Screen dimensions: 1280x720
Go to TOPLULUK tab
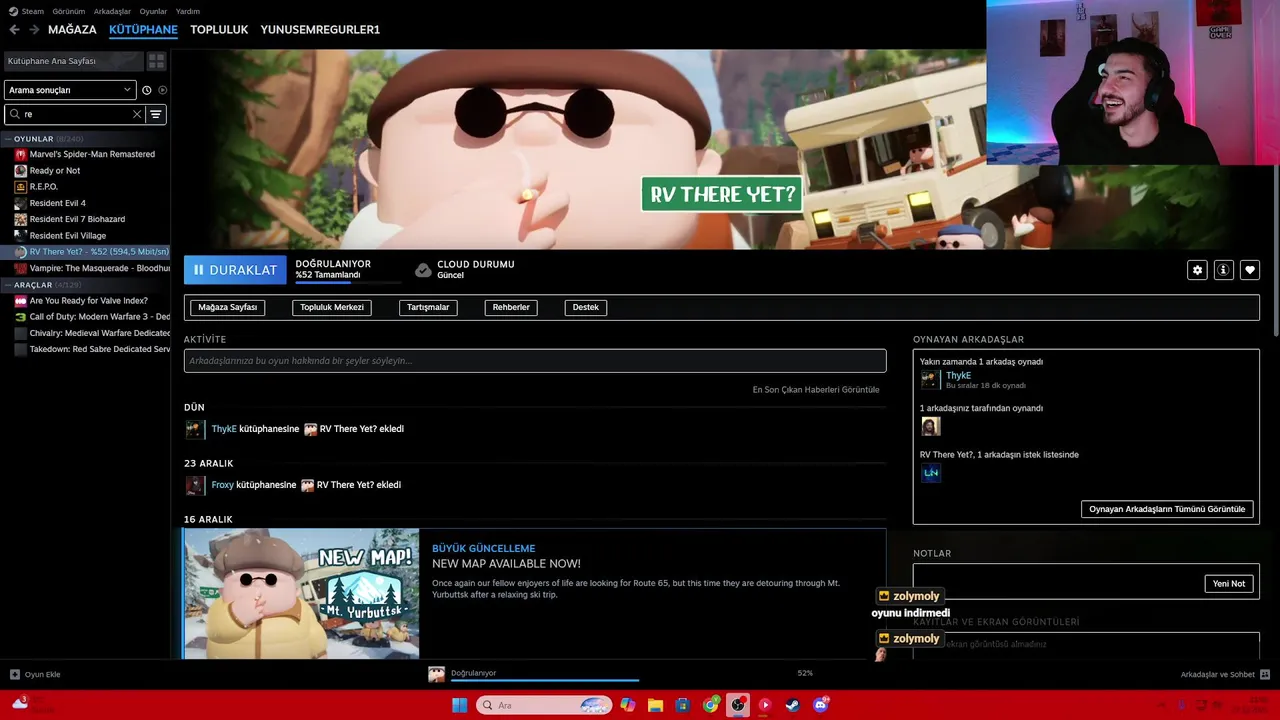pyautogui.click(x=219, y=30)
